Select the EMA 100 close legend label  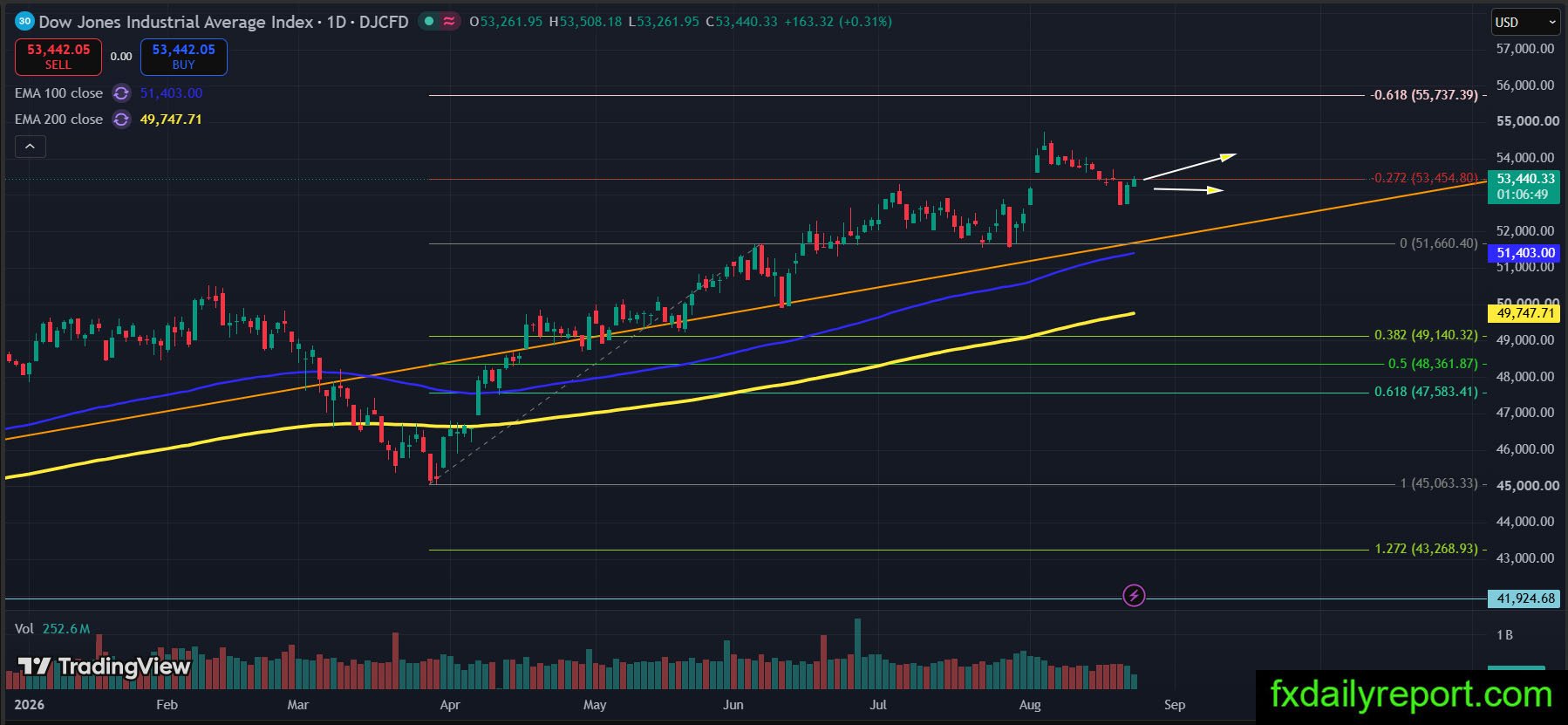(x=58, y=93)
